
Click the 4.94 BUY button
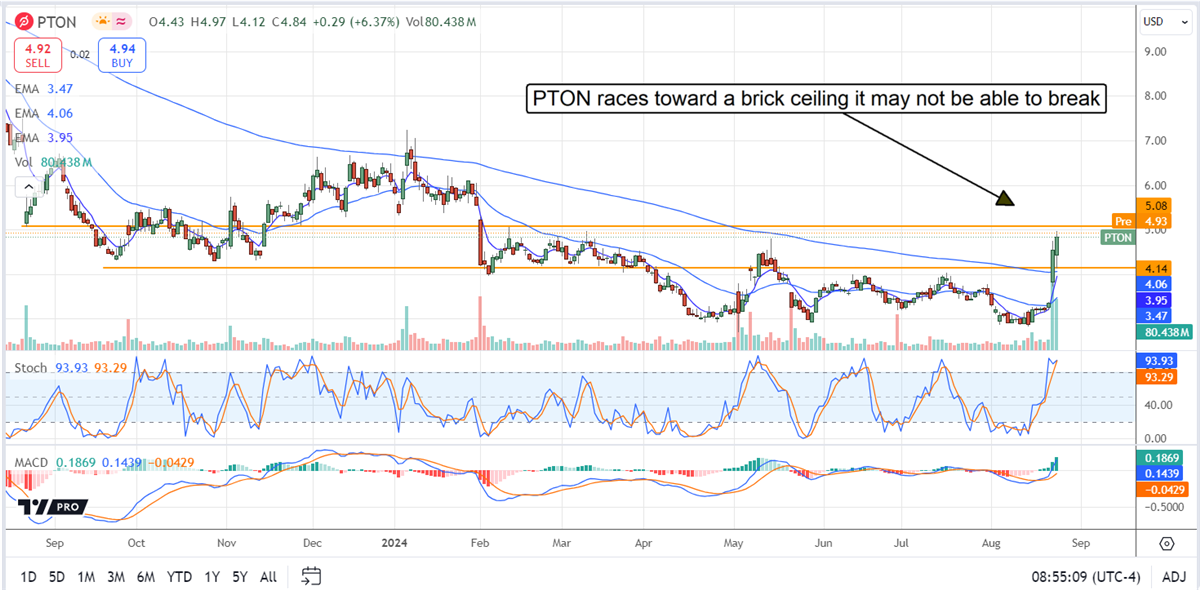tap(123, 54)
